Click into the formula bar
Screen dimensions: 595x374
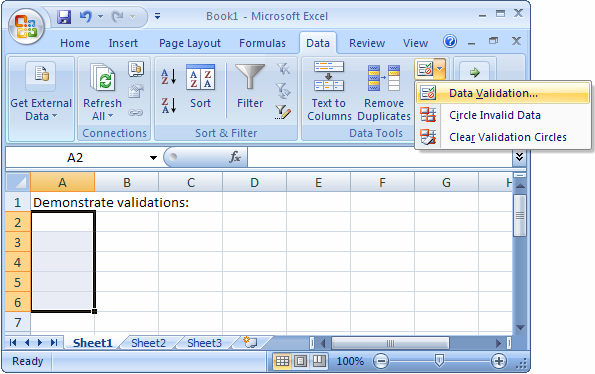point(380,157)
